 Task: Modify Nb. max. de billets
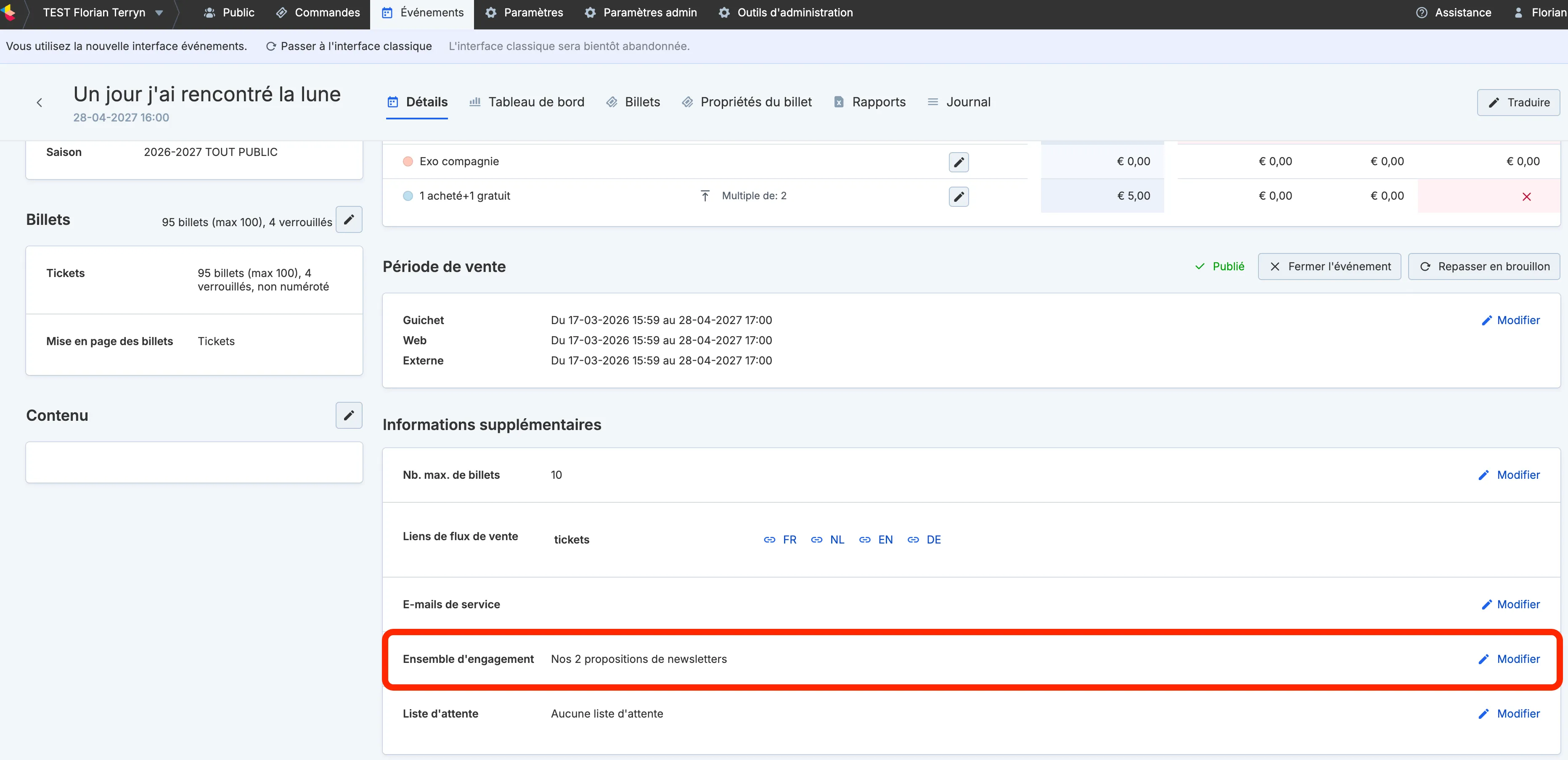[x=1509, y=475]
